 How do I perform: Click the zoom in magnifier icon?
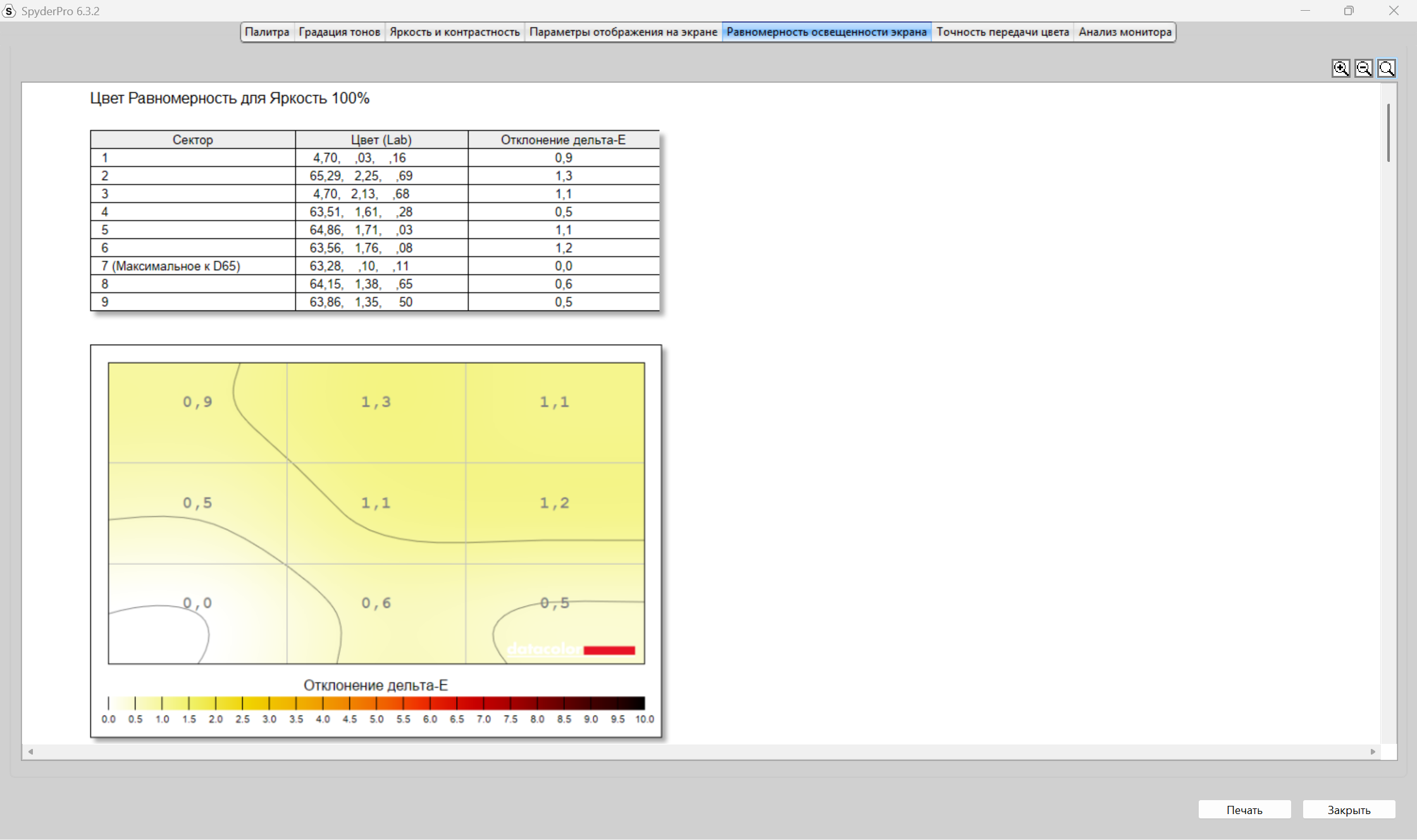1340,68
